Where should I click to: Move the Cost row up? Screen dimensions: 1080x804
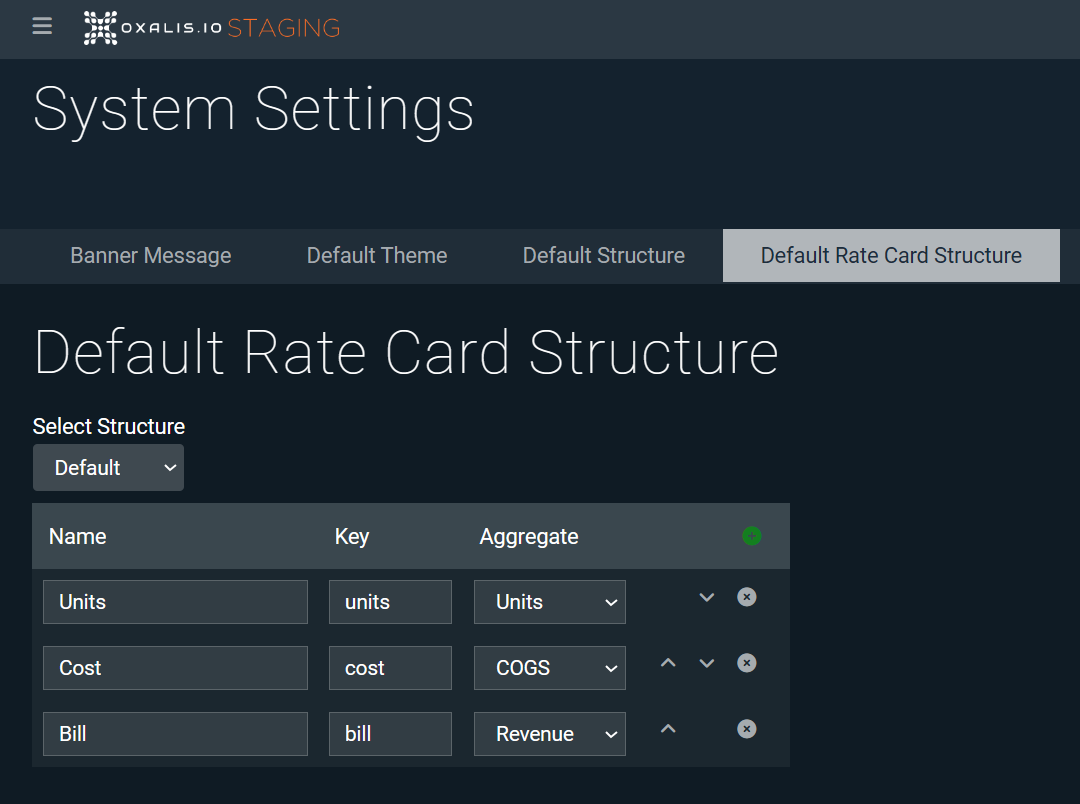coord(669,662)
